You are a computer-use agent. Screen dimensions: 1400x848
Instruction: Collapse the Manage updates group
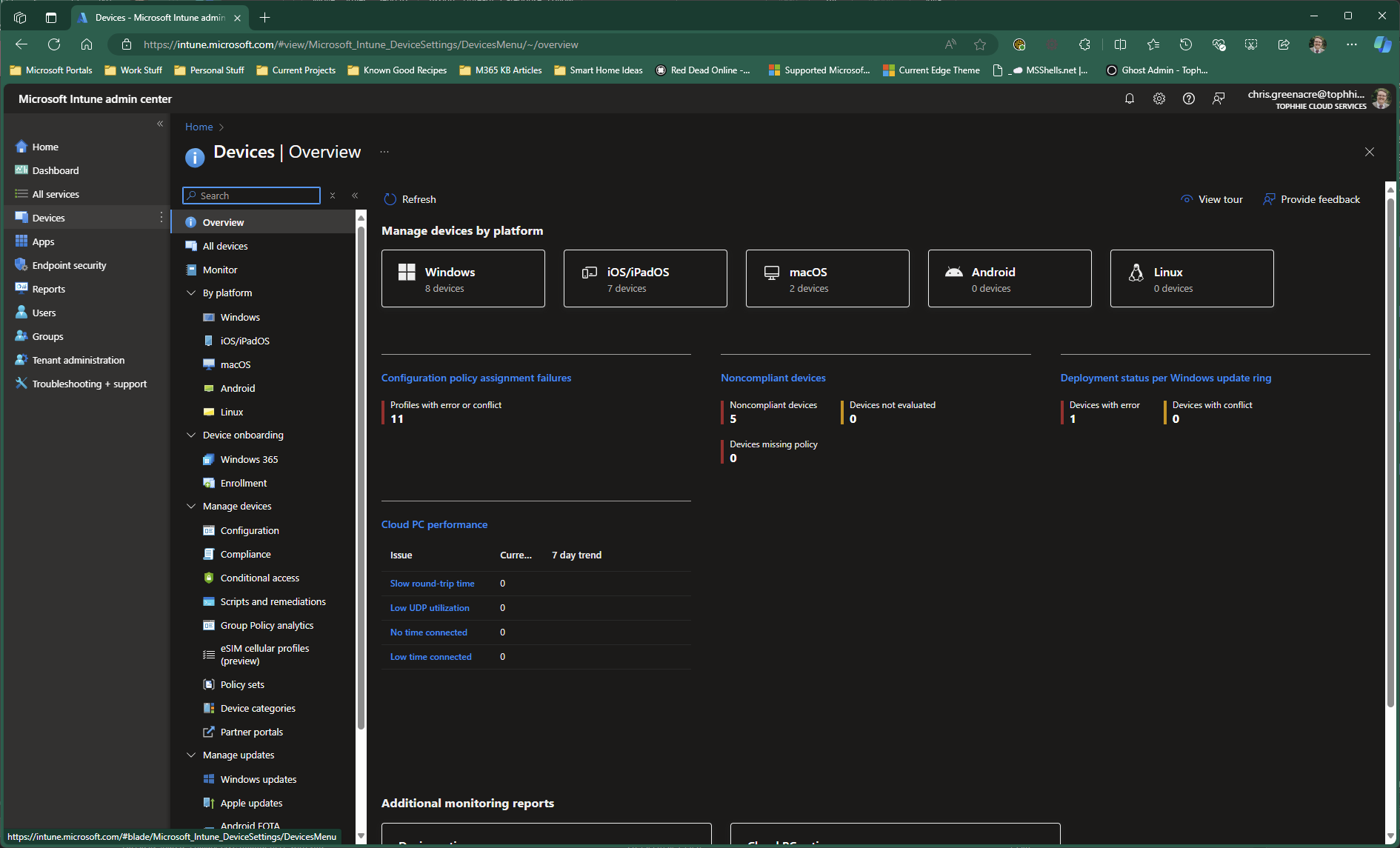(191, 755)
